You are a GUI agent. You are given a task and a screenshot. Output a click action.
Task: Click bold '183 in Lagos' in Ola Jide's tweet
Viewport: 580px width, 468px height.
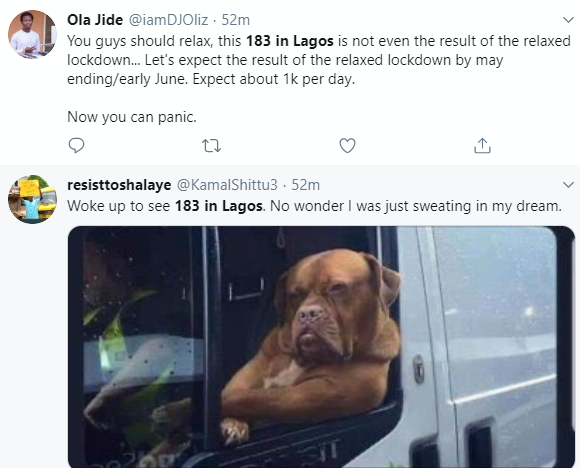point(290,41)
